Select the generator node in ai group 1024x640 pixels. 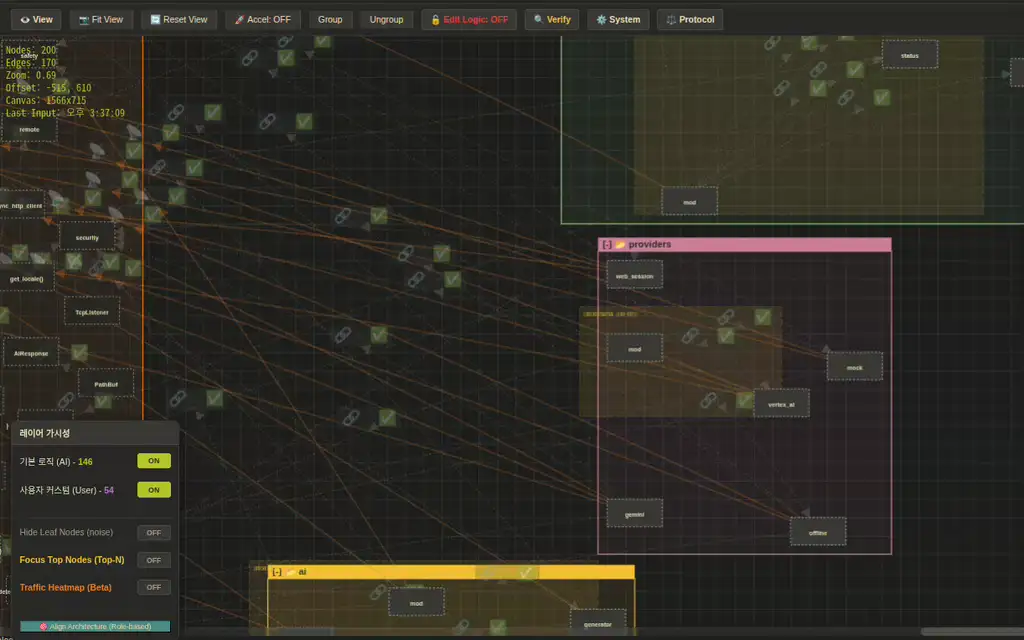click(x=598, y=623)
